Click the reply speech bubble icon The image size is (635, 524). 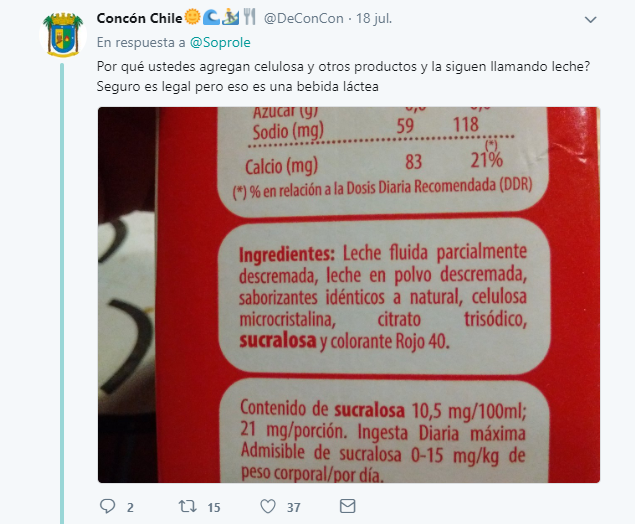[107, 506]
